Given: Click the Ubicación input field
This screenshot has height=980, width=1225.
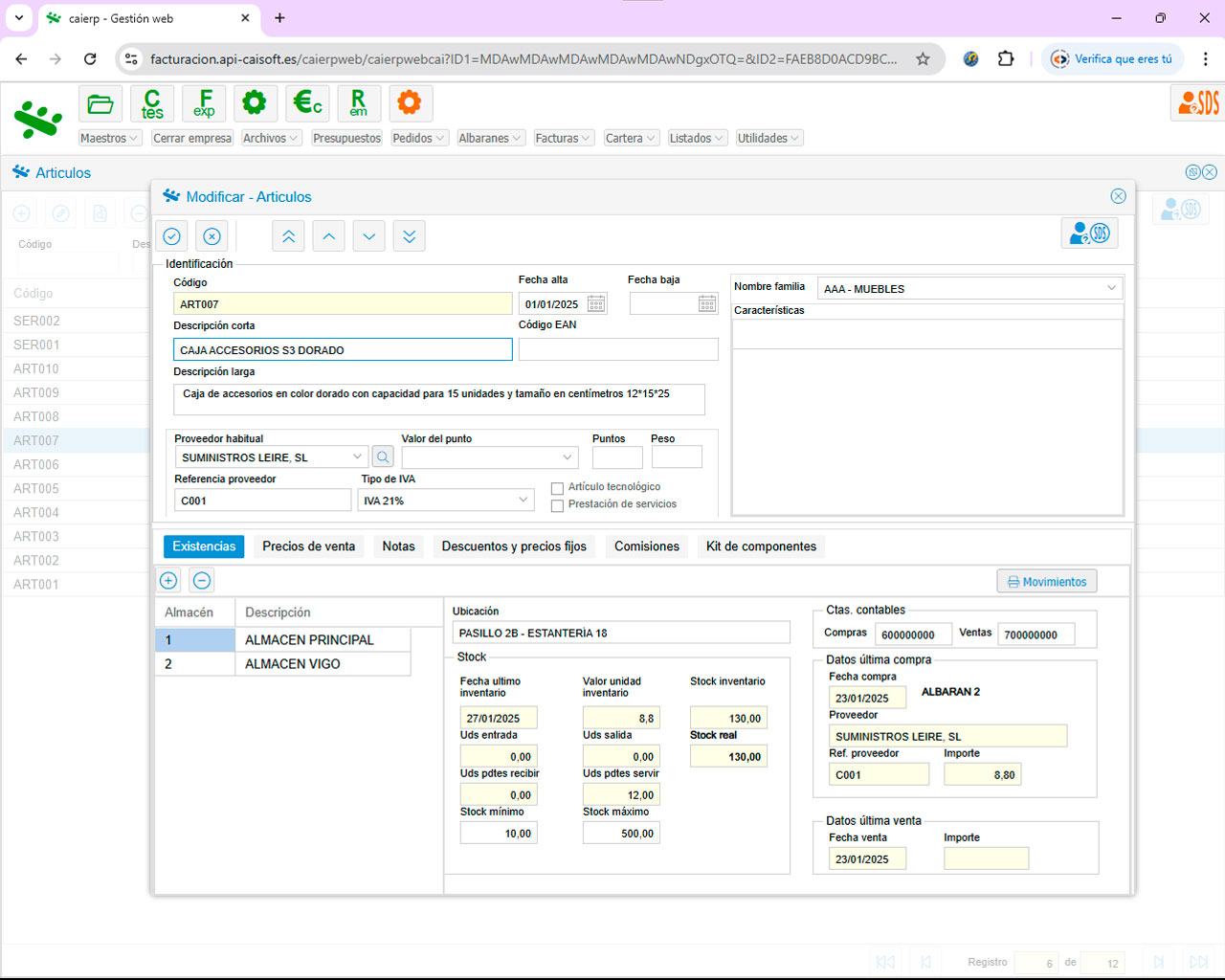Looking at the screenshot, I should [621, 633].
